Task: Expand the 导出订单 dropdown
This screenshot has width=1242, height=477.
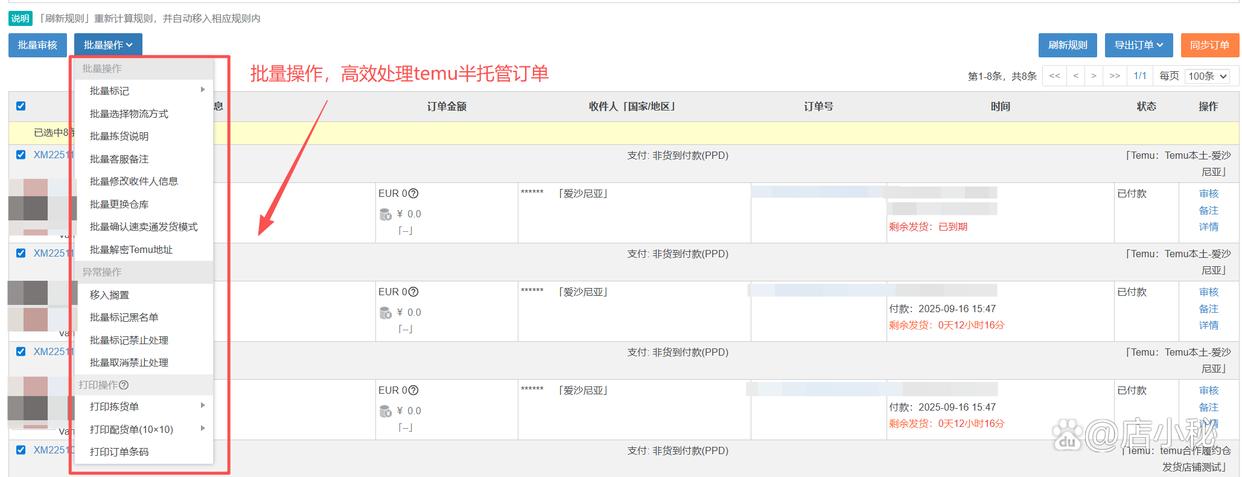Action: point(1138,44)
